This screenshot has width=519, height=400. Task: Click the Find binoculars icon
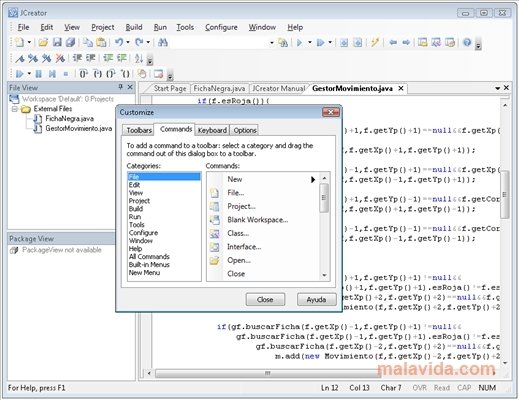(163, 42)
